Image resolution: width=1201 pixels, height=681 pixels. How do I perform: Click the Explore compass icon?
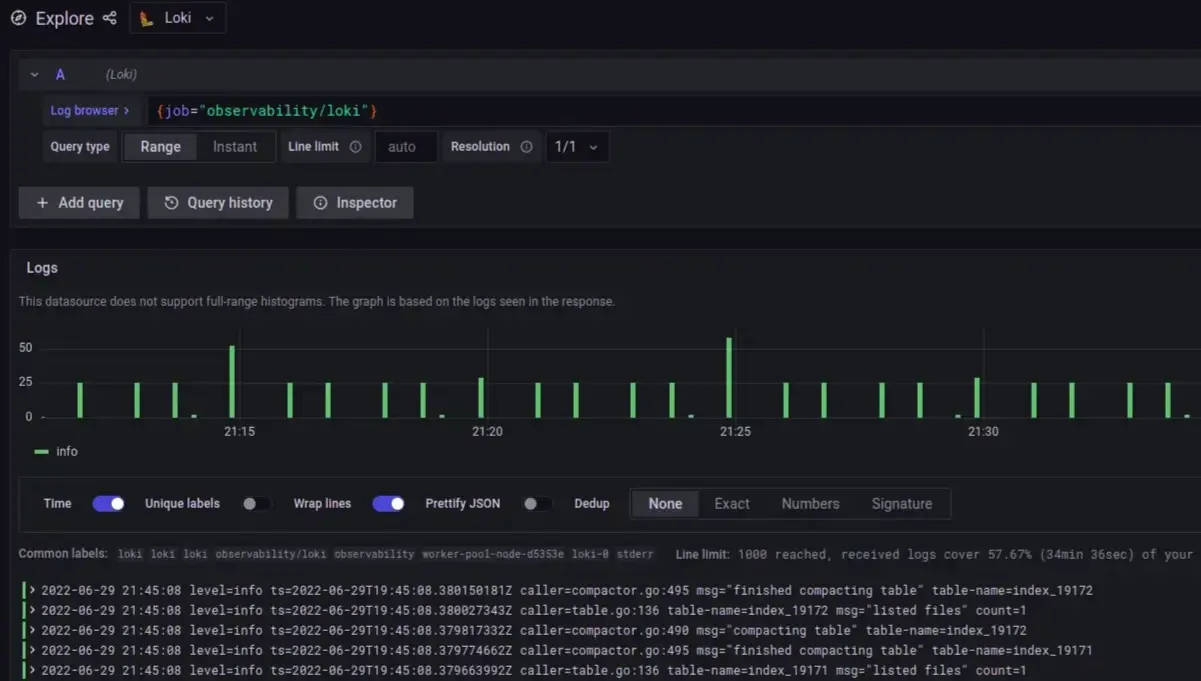[18, 18]
